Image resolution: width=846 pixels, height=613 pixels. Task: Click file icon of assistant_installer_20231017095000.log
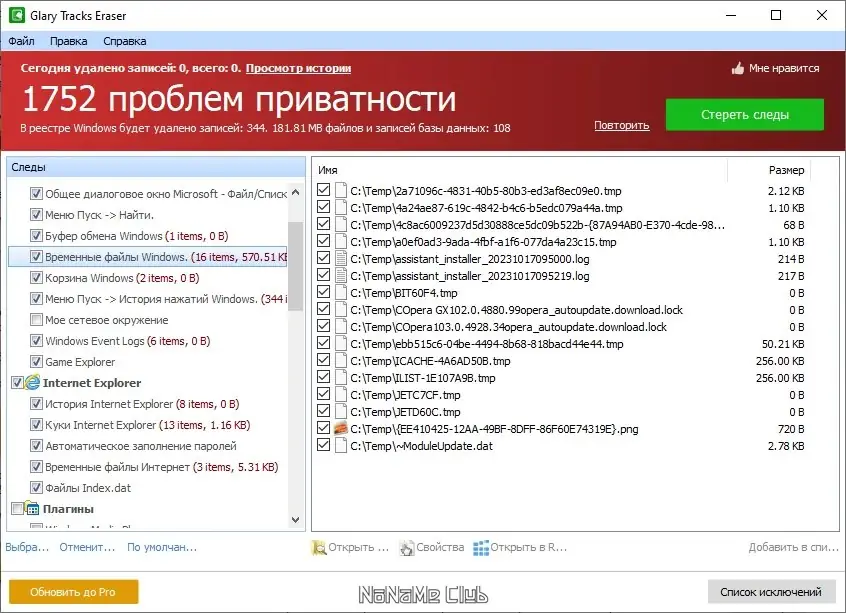(340, 259)
